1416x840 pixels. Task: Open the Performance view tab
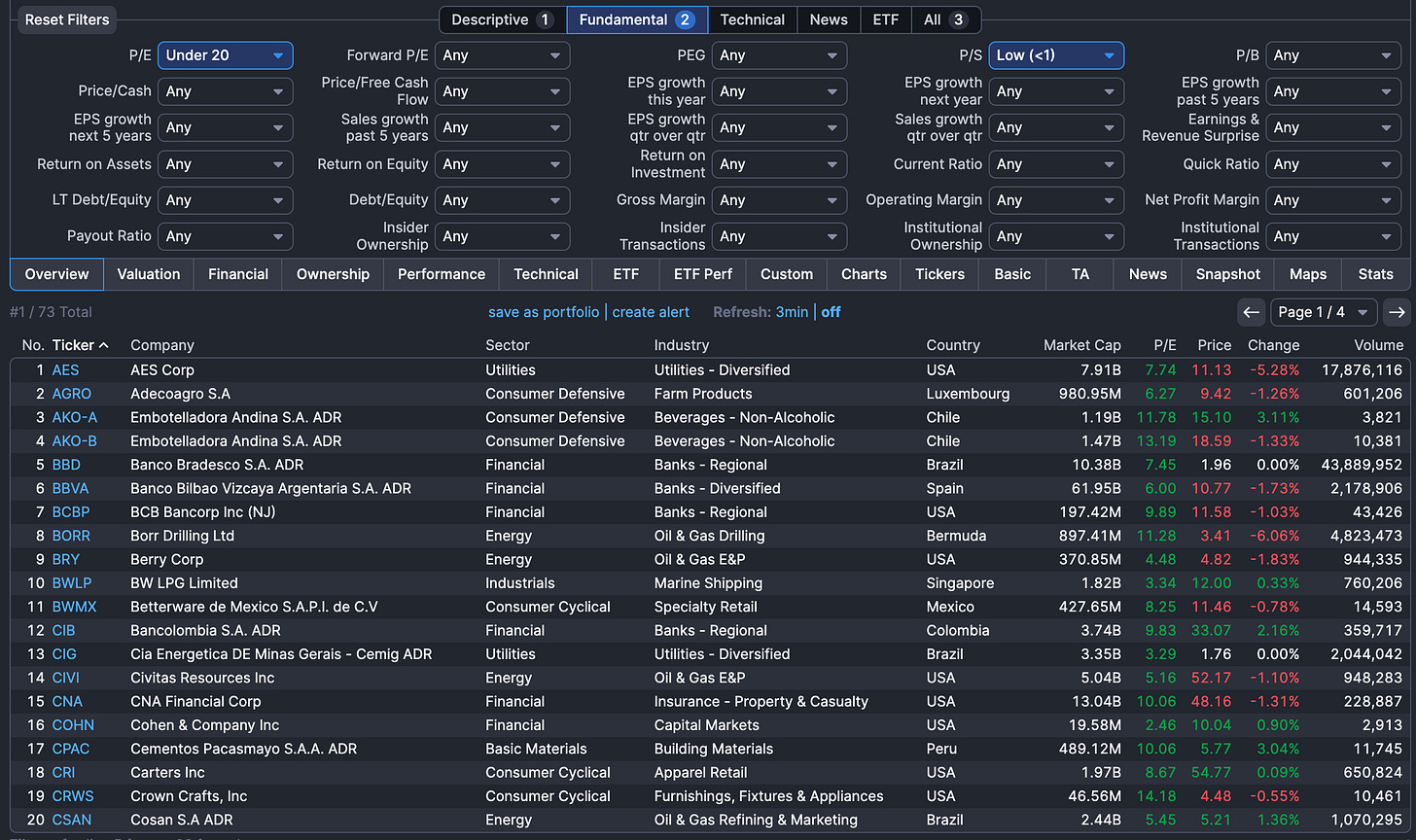click(x=442, y=274)
